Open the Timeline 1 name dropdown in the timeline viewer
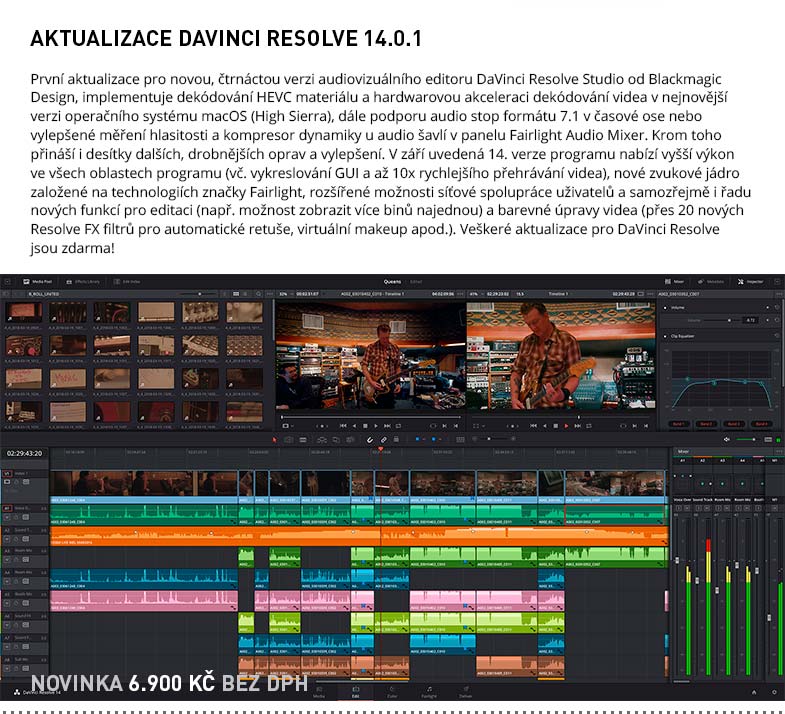 (559, 294)
